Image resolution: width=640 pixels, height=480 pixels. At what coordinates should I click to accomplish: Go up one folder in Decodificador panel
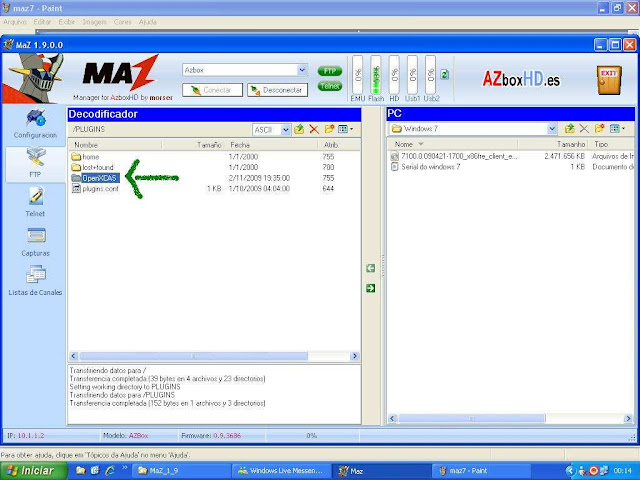299,129
